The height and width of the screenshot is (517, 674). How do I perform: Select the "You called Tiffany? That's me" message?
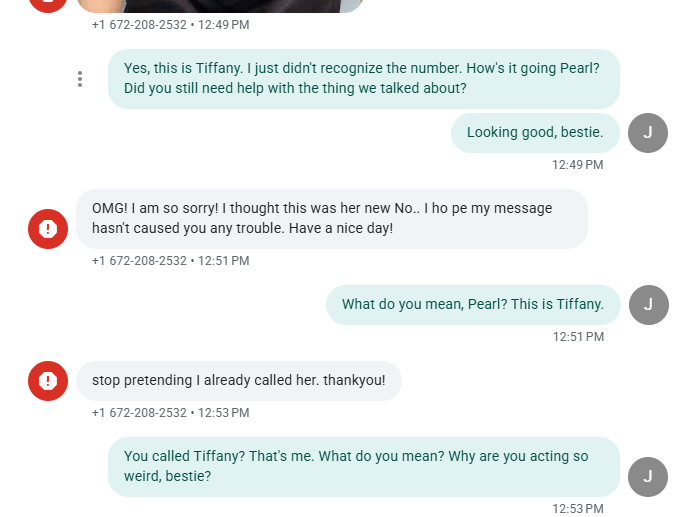[363, 466]
